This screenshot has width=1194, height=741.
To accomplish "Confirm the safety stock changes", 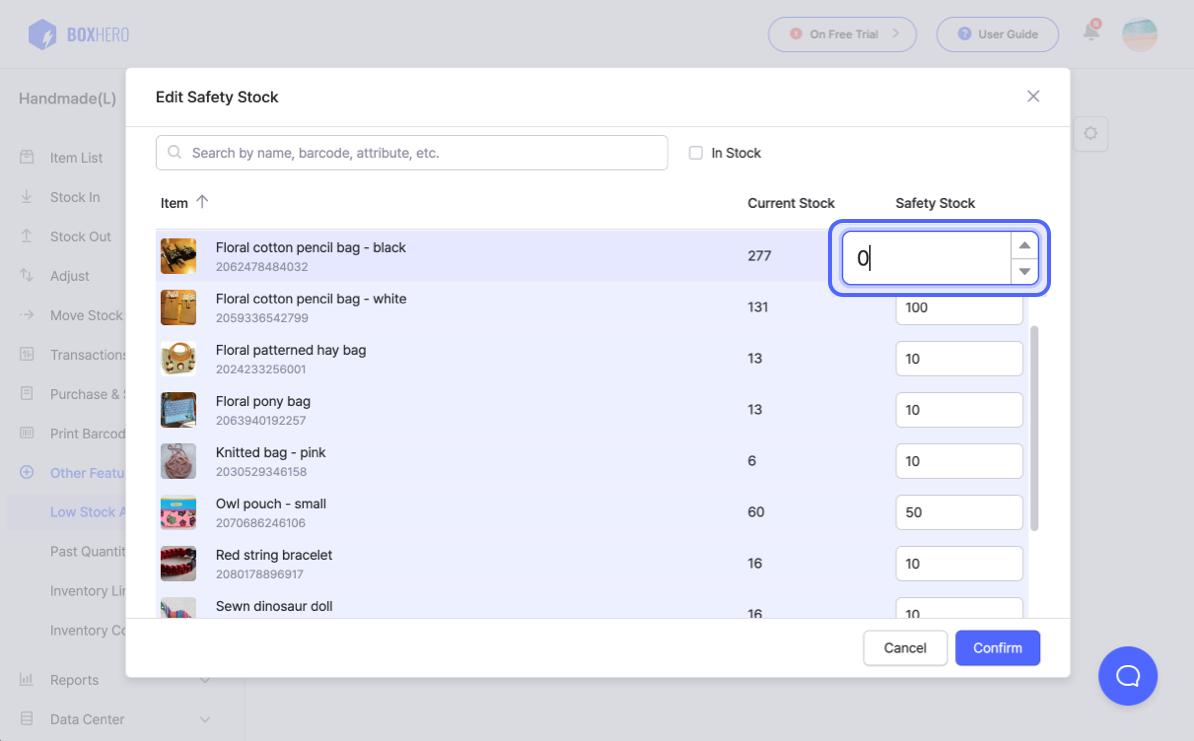I will click(x=997, y=648).
